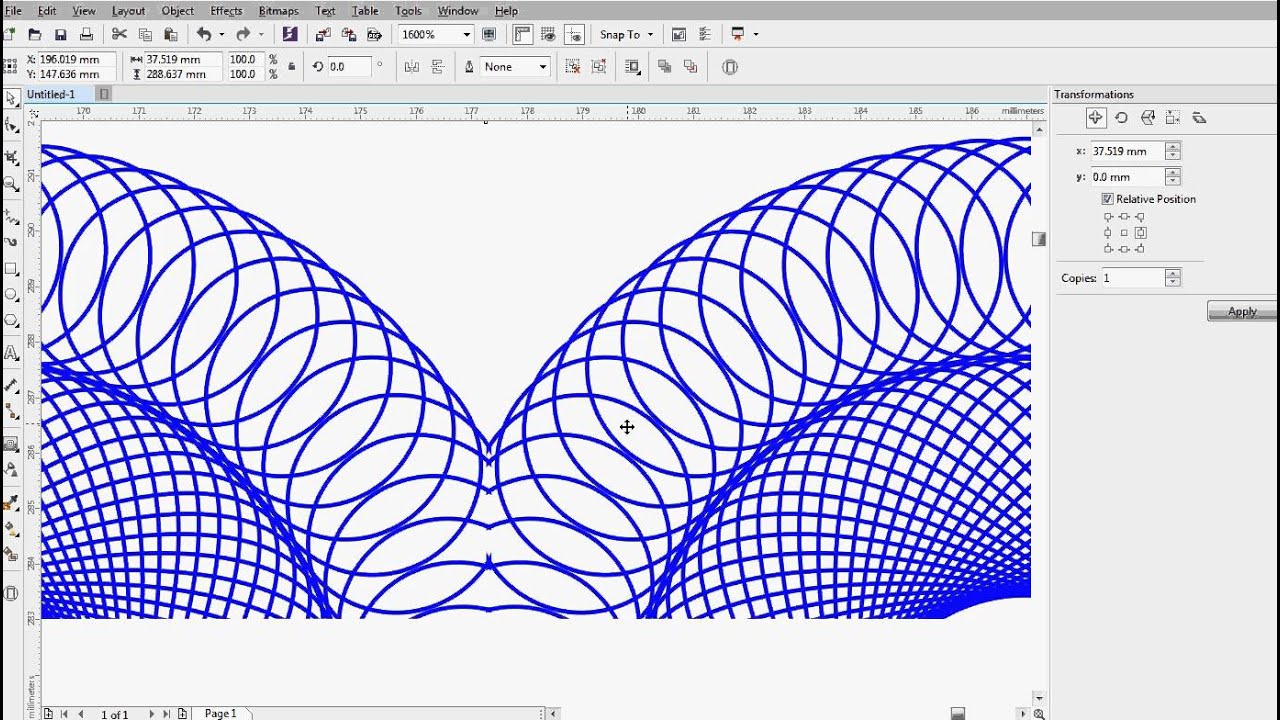This screenshot has width=1280, height=720.
Task: Click the Print icon
Action: coord(86,34)
